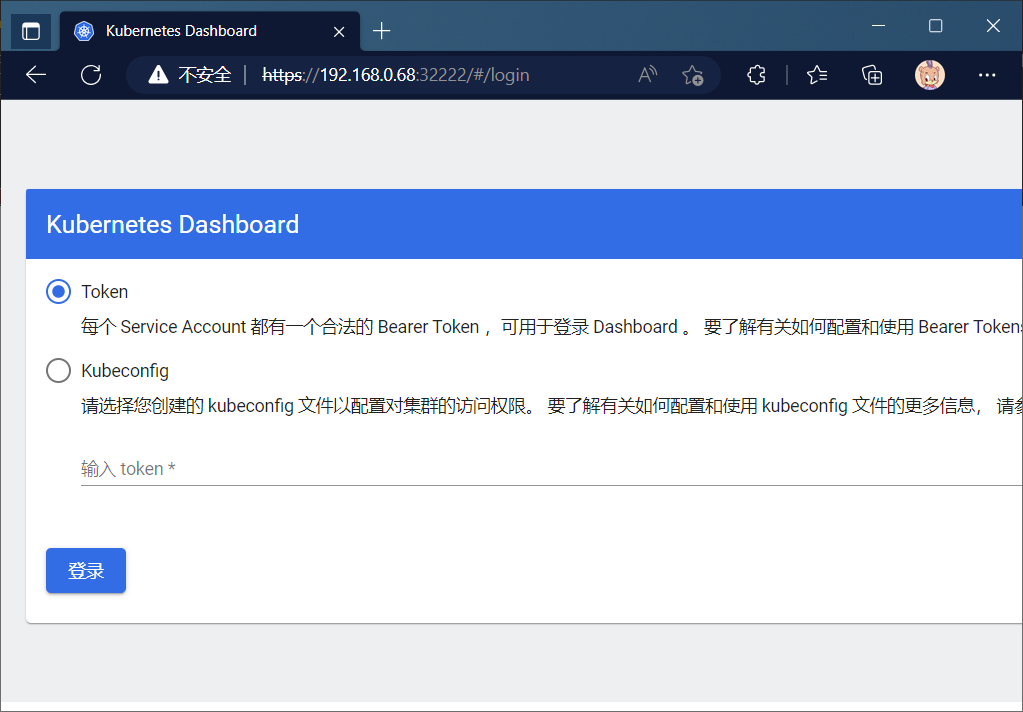The height and width of the screenshot is (712, 1023).
Task: Open the browser extensions icon
Action: pyautogui.click(x=756, y=75)
